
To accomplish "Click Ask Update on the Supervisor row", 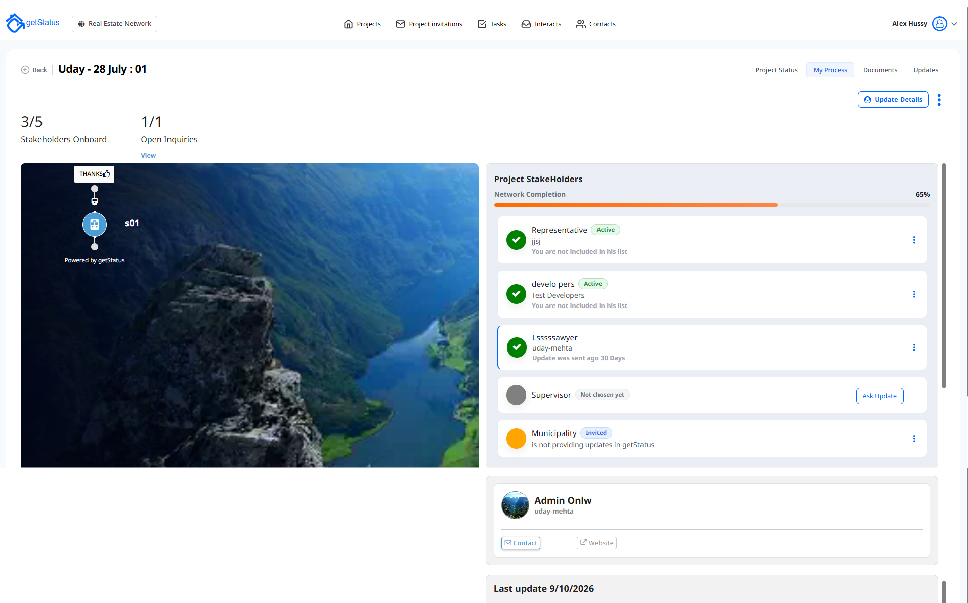I will click(880, 396).
